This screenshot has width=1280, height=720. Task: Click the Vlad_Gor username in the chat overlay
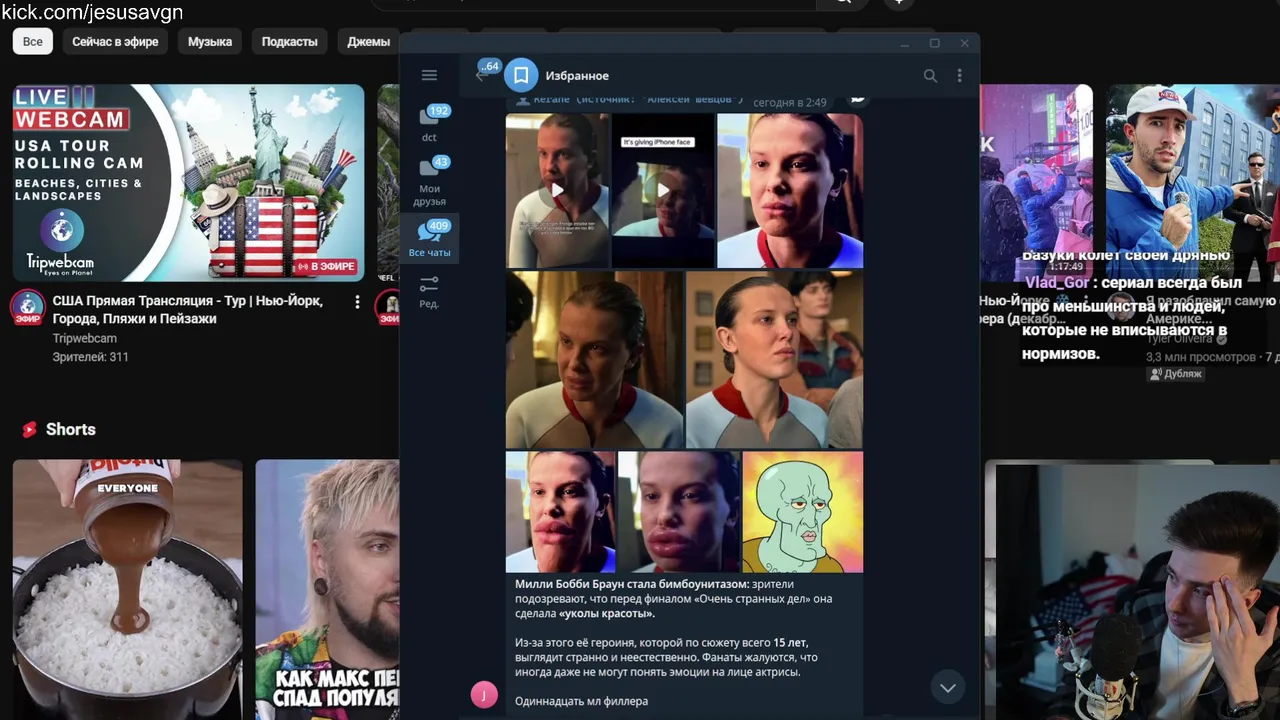point(1057,283)
